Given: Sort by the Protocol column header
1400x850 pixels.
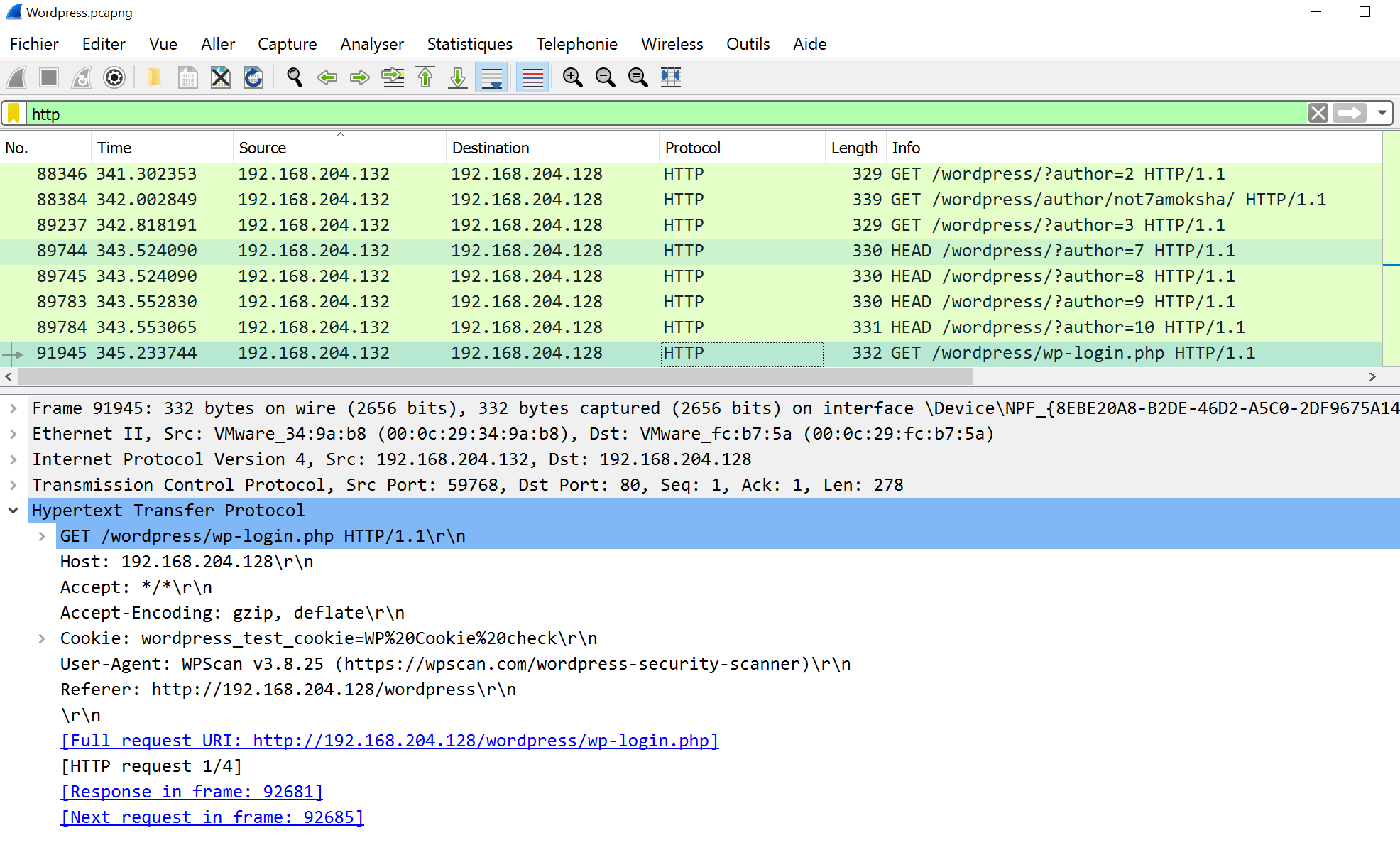Looking at the screenshot, I should click(x=743, y=148).
